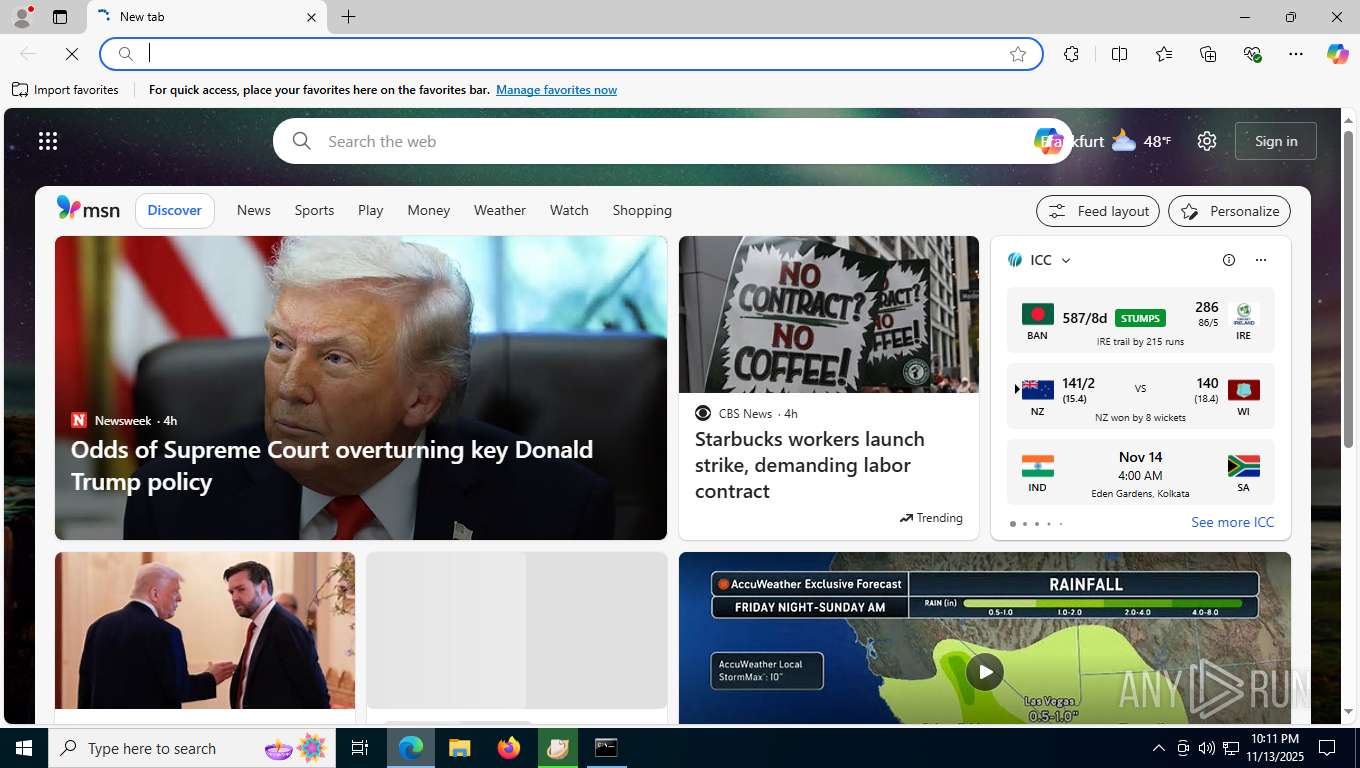Open the Collections icon
1360x768 pixels.
(1208, 54)
